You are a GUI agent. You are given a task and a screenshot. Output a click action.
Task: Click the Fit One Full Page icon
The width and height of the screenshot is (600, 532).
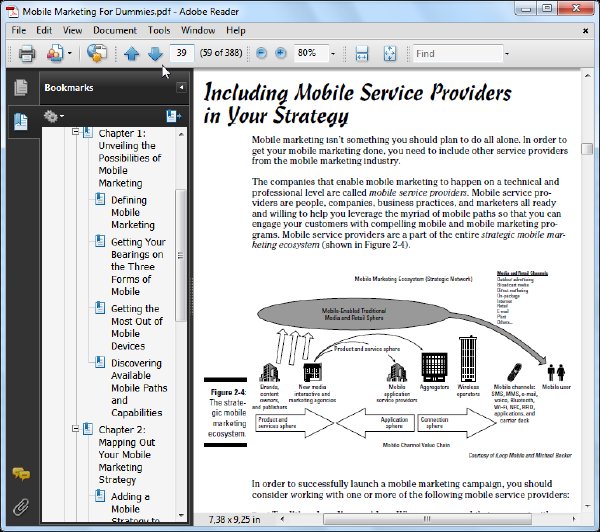390,53
